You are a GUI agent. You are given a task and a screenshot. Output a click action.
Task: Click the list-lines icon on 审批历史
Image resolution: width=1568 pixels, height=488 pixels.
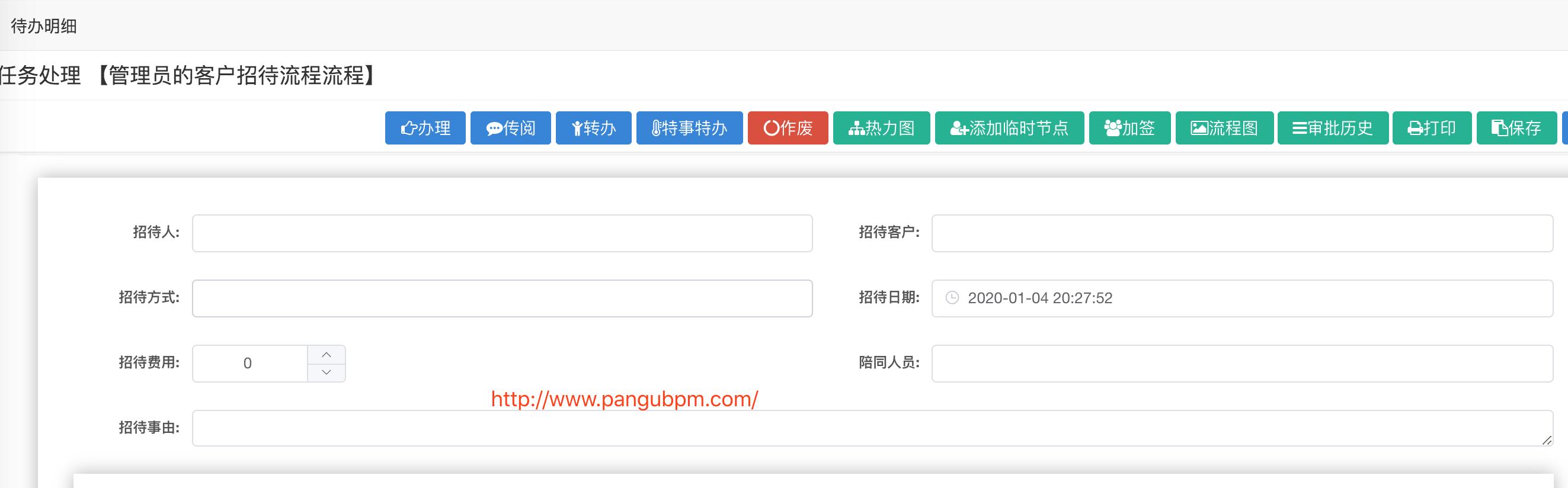(x=1300, y=129)
